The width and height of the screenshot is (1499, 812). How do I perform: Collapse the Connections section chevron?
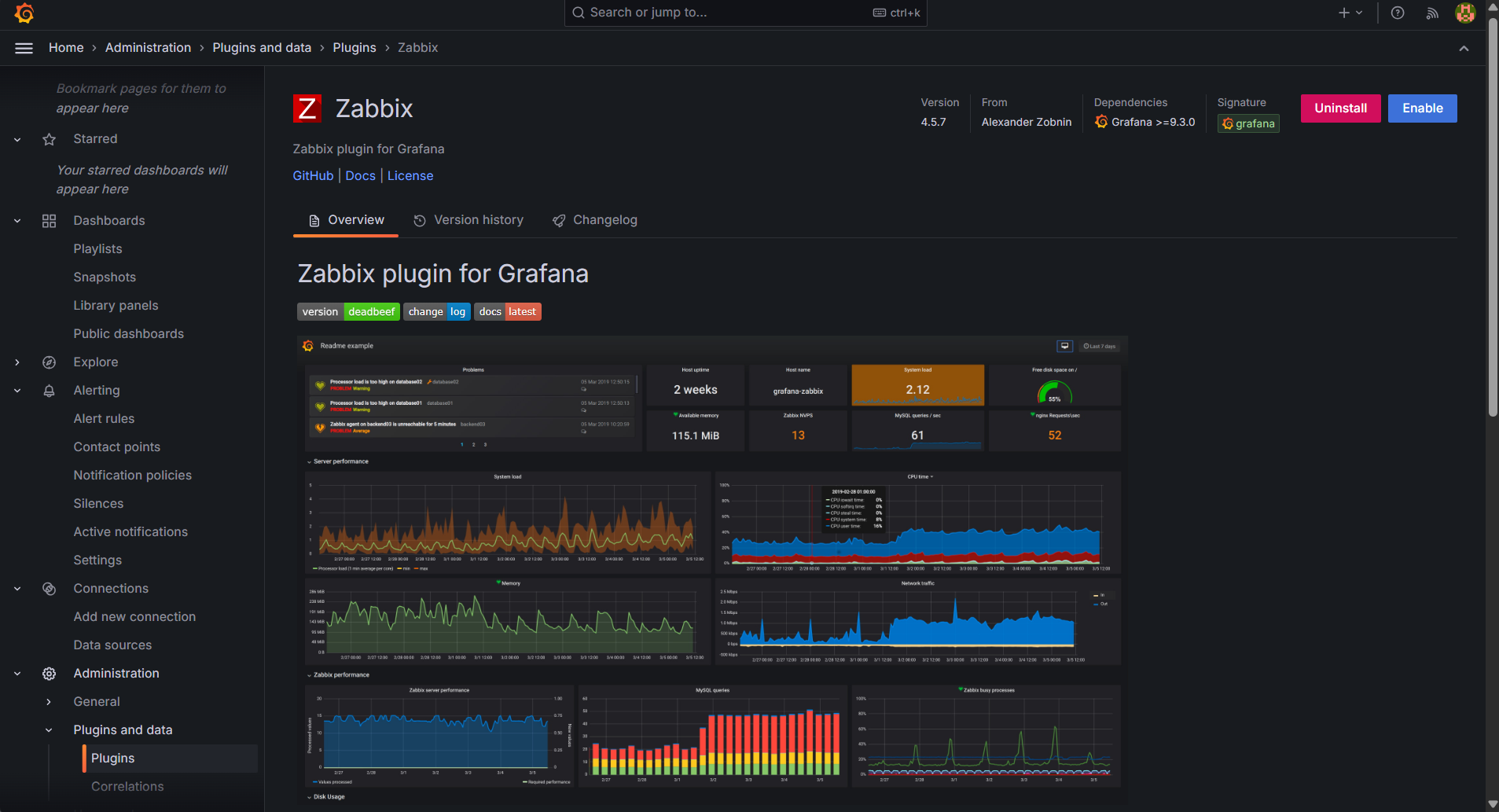(17, 589)
